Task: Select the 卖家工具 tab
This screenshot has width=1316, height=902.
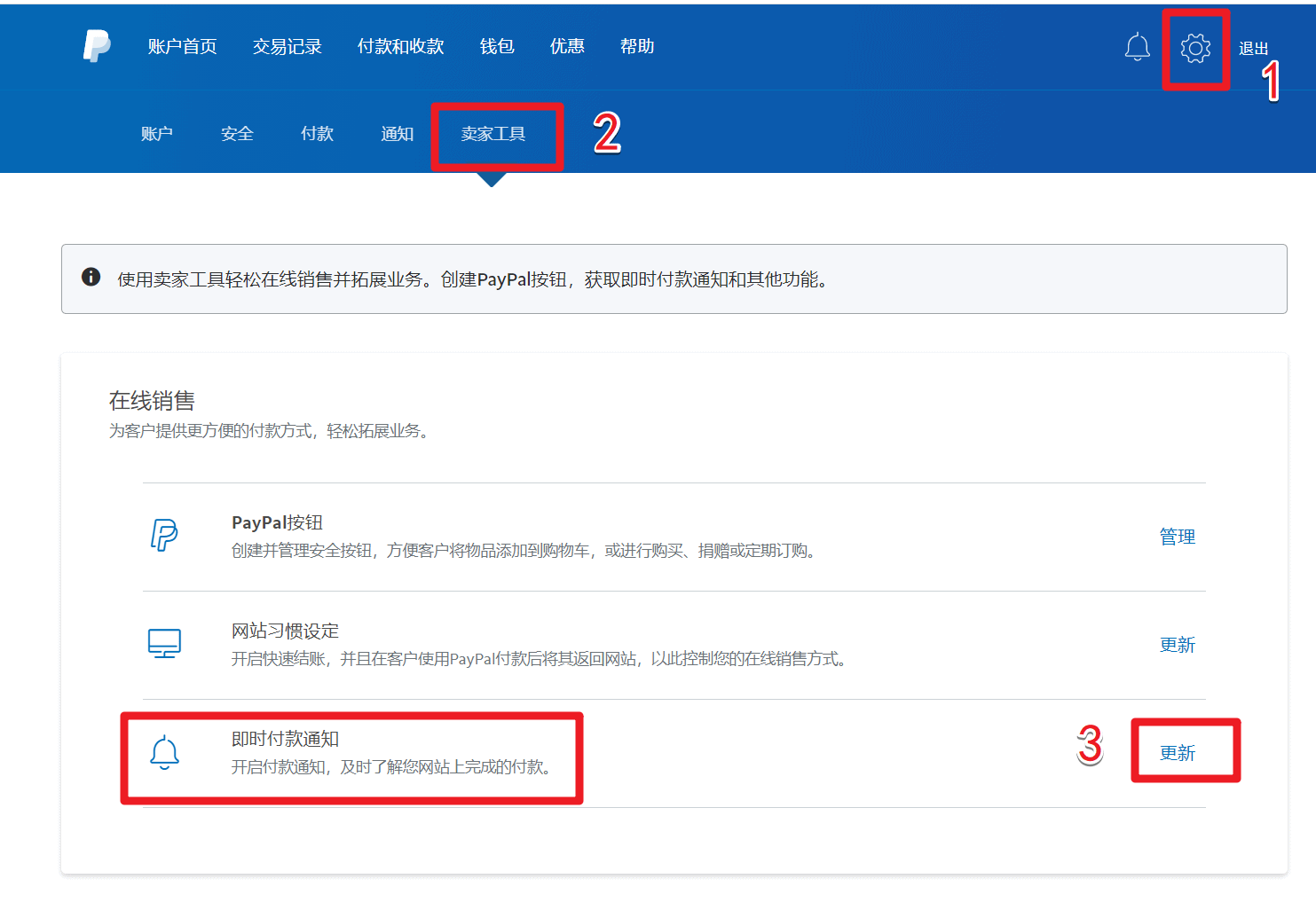Action: click(493, 134)
